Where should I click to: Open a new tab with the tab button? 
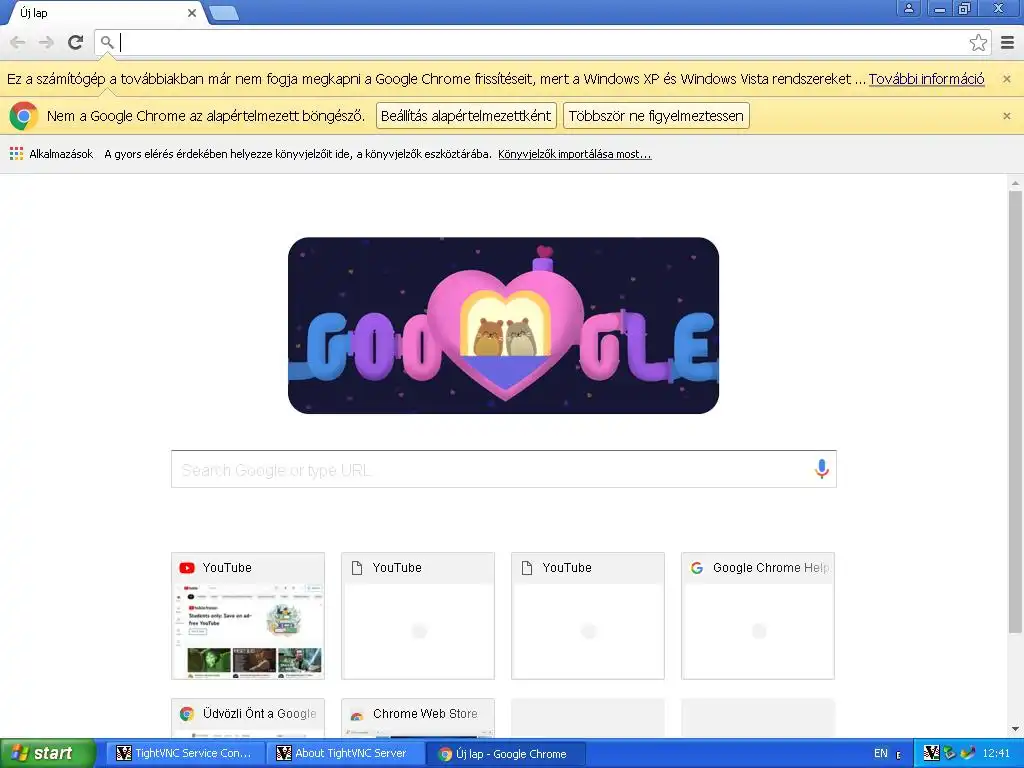coord(224,13)
